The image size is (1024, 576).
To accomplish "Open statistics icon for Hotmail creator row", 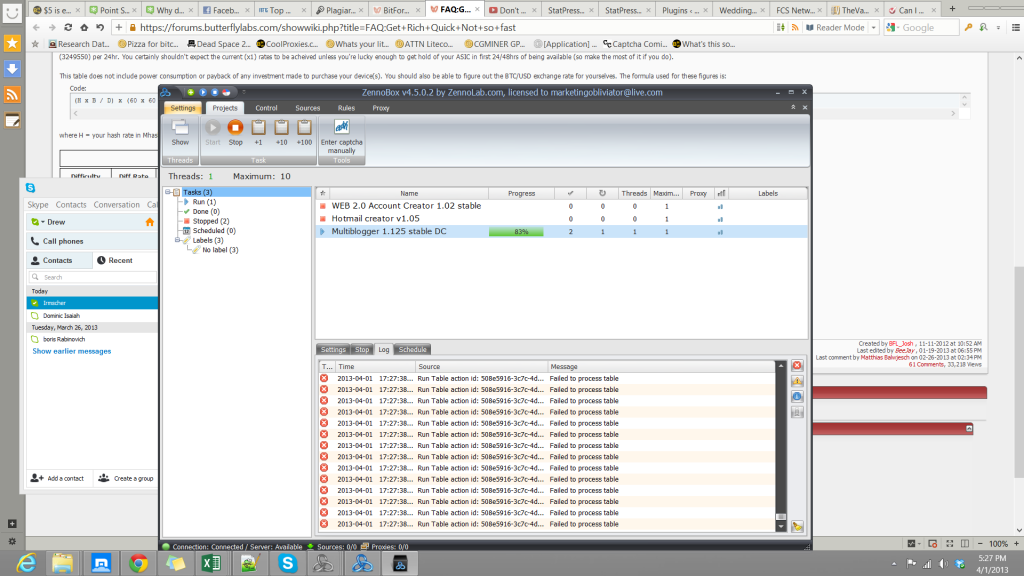I will 720,219.
